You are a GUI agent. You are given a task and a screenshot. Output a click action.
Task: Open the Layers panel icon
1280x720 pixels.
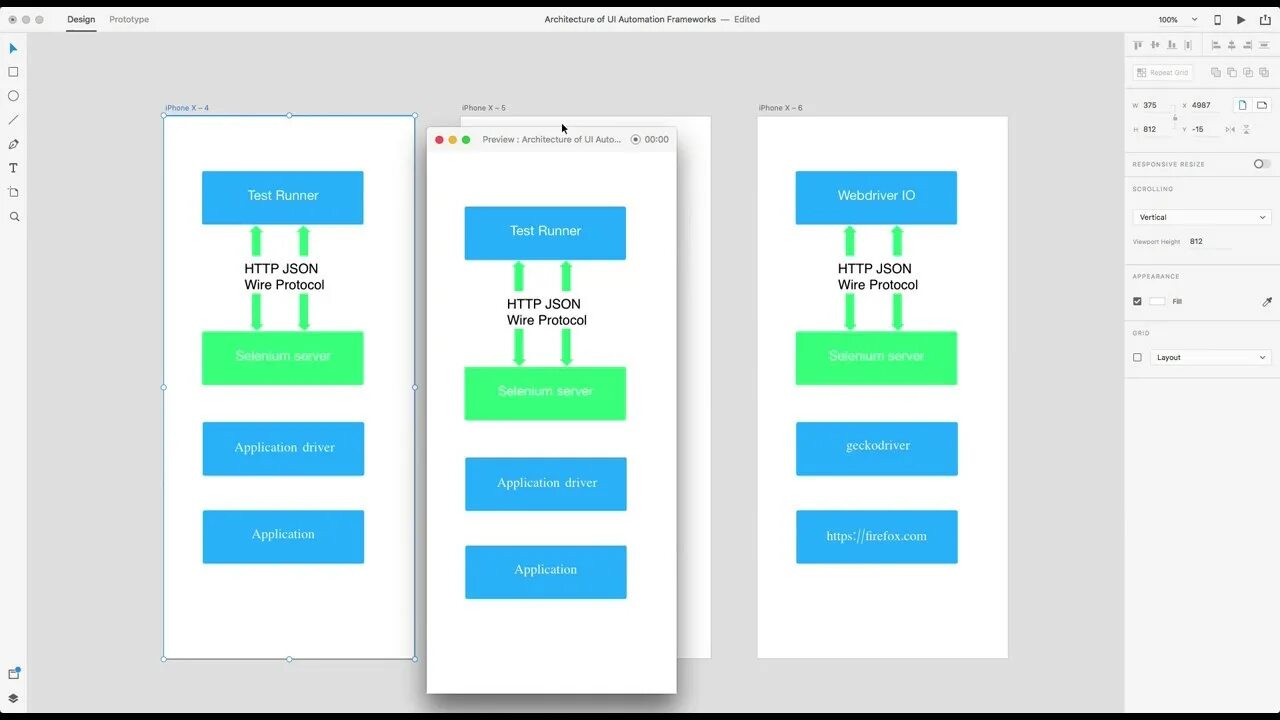coord(14,698)
